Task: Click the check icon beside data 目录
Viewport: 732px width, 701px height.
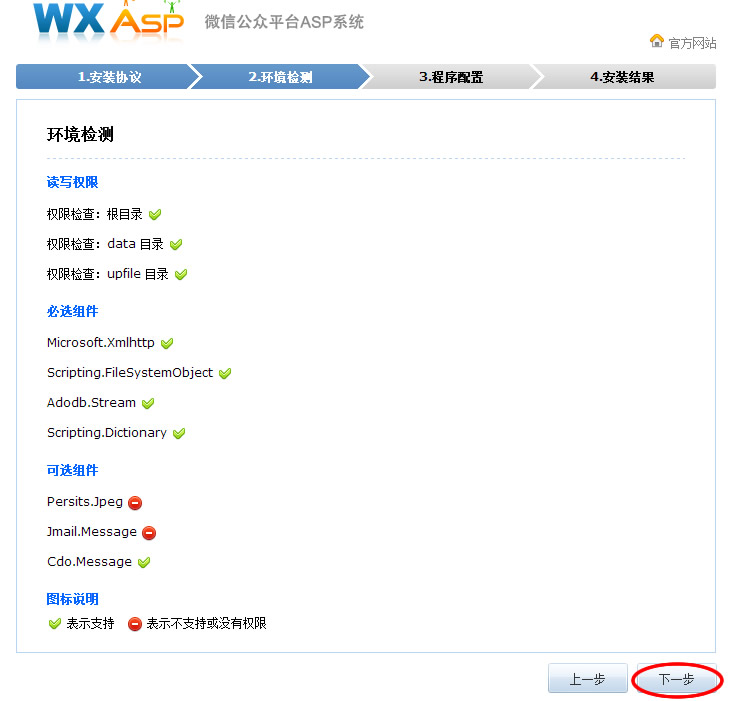Action: tap(176, 245)
